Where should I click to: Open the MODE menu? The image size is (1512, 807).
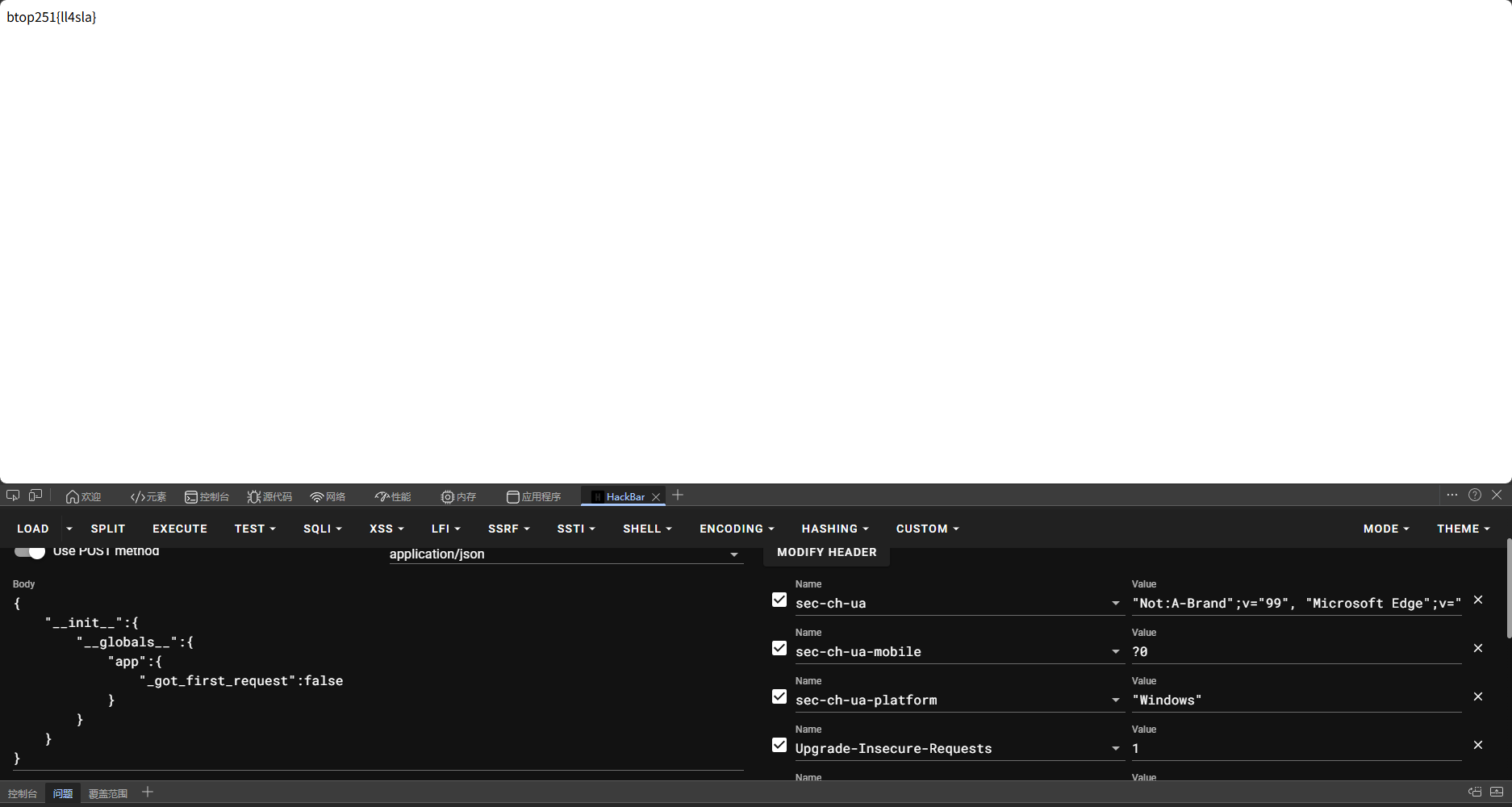click(x=1386, y=529)
